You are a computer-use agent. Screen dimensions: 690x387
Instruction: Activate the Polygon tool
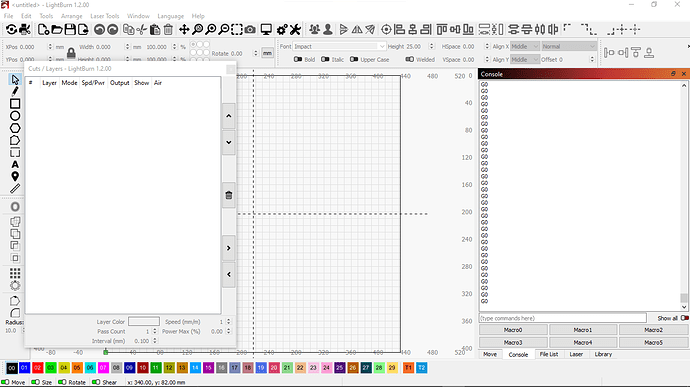[15, 128]
